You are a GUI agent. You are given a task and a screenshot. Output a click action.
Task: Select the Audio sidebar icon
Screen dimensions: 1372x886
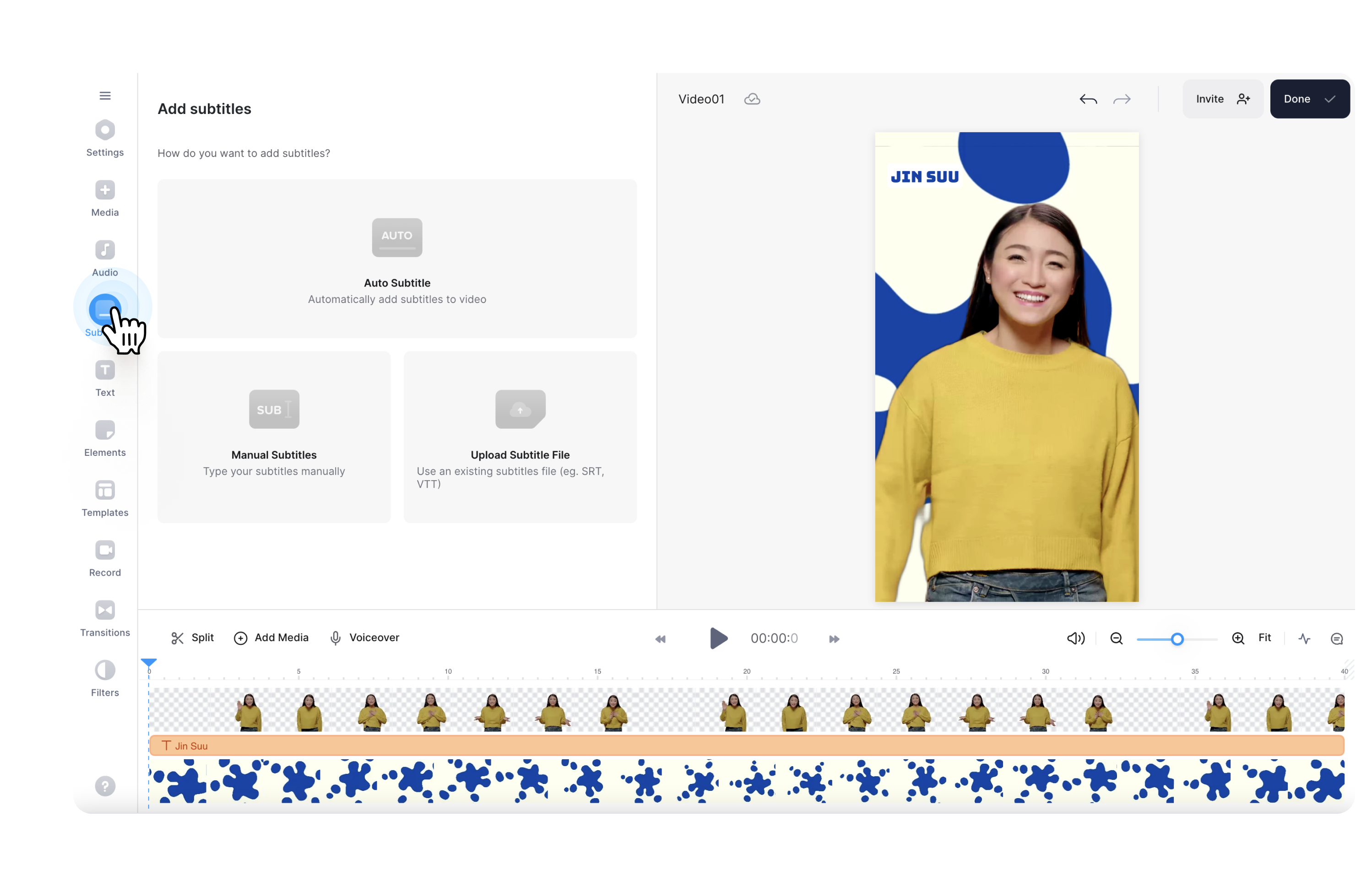105,258
